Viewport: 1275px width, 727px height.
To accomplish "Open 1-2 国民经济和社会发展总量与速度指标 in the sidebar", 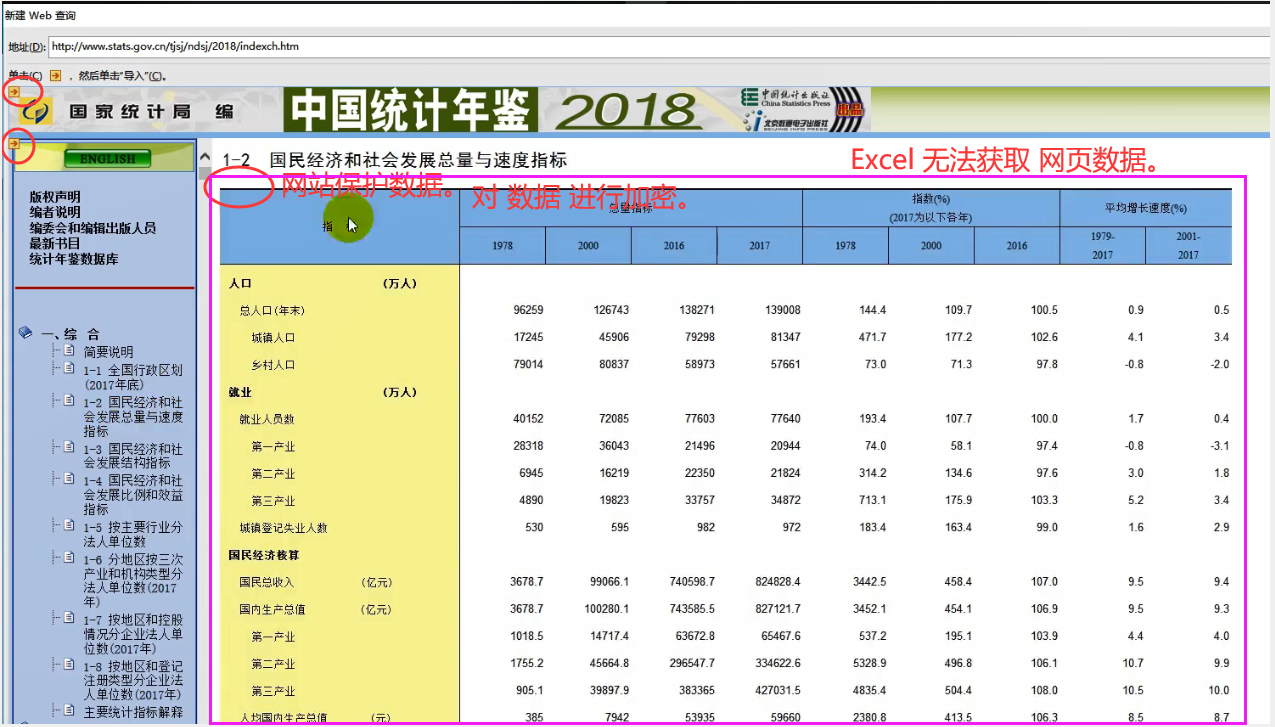I will [133, 416].
